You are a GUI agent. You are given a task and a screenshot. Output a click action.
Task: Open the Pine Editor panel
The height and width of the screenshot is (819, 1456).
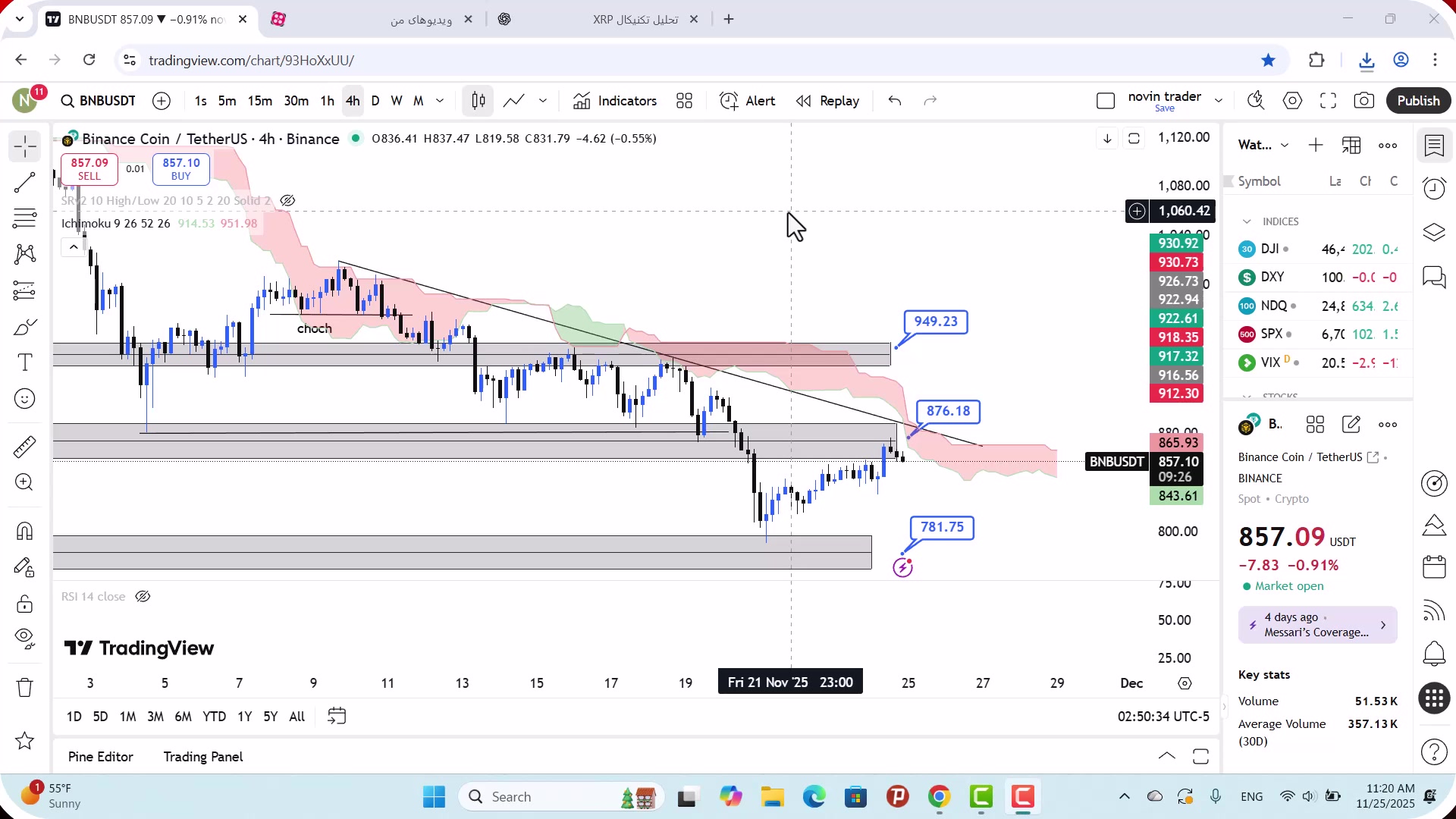[101, 757]
